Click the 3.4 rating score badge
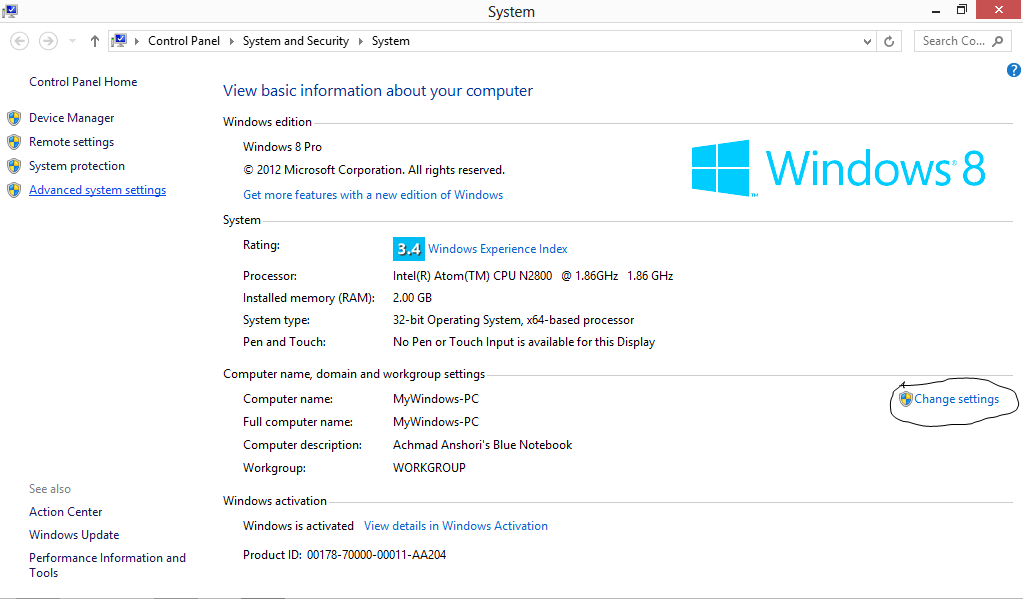The width and height of the screenshot is (1023, 599). [408, 249]
